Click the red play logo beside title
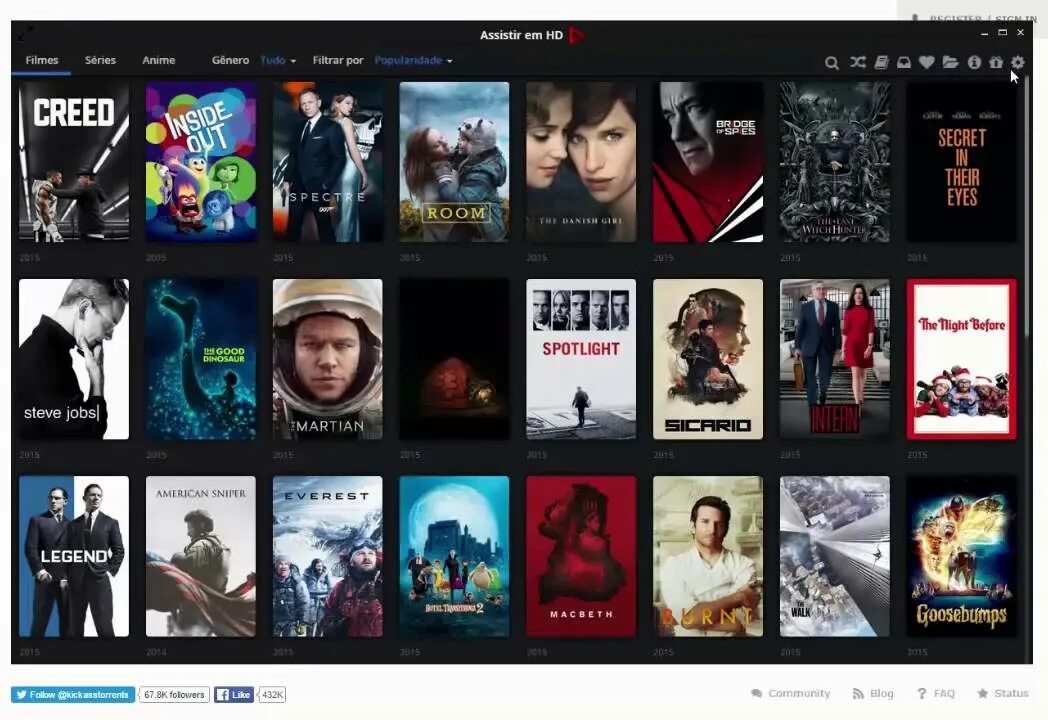Image resolution: width=1048 pixels, height=720 pixels. pyautogui.click(x=577, y=35)
